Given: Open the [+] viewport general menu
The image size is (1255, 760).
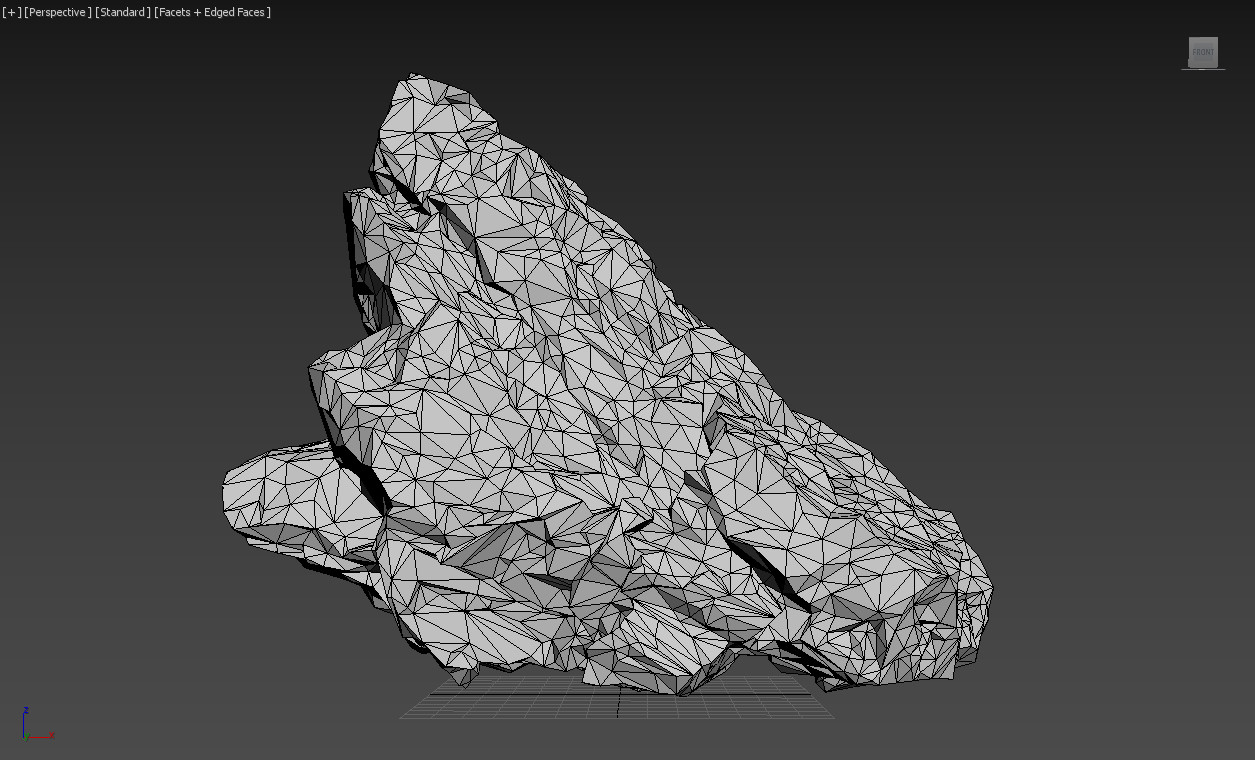Looking at the screenshot, I should pyautogui.click(x=11, y=12).
